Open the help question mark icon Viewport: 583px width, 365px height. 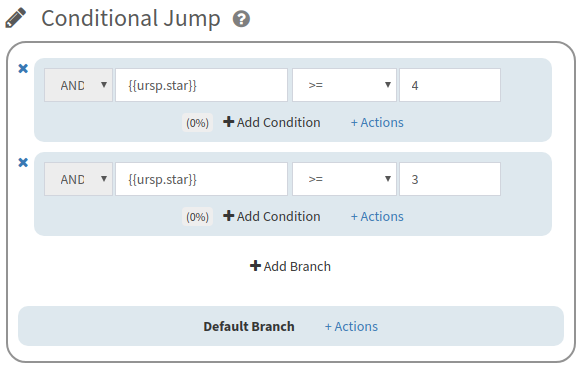click(x=241, y=19)
